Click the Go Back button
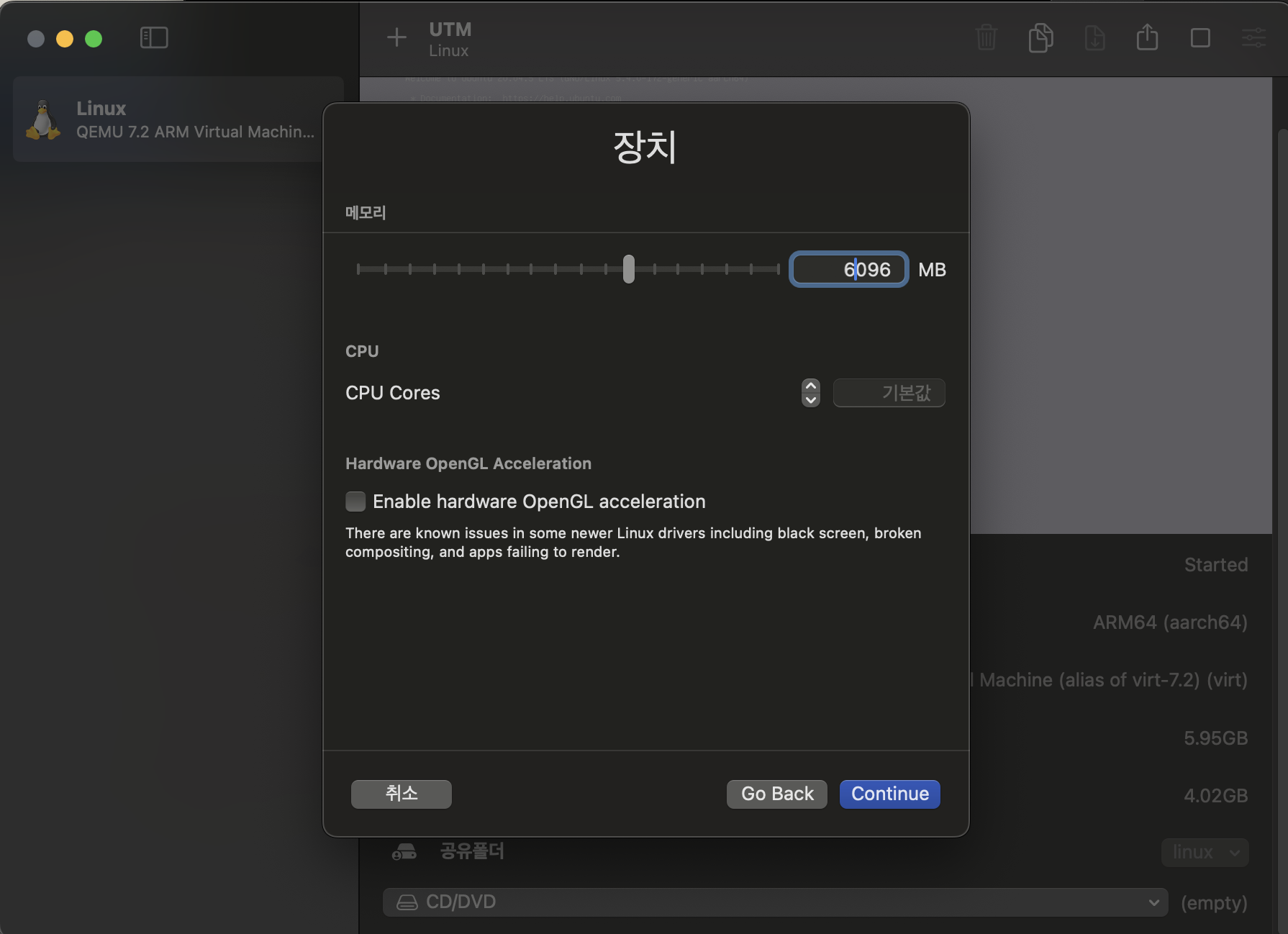Screen dimensions: 1288x934 [x=777, y=794]
